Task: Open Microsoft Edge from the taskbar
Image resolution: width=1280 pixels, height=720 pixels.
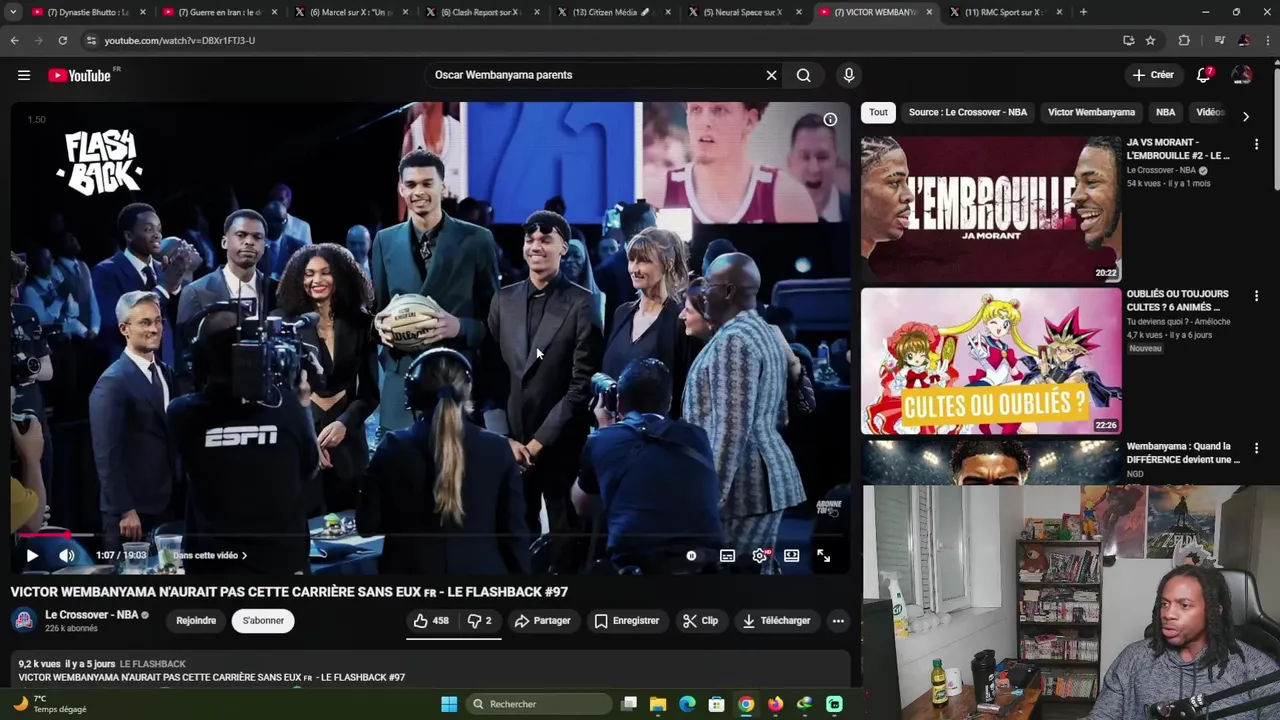Action: click(687, 704)
